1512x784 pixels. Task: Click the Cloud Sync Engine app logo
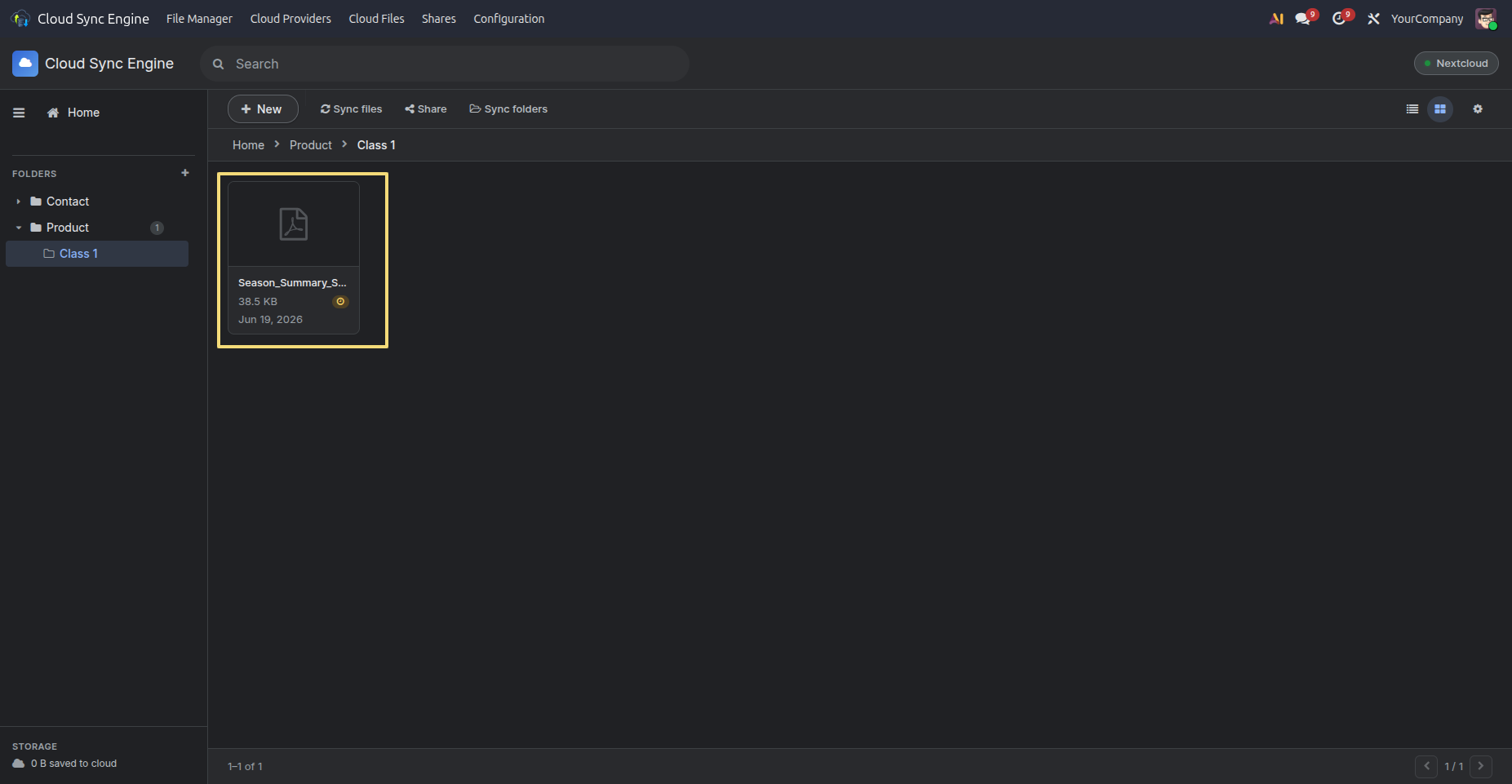(25, 64)
